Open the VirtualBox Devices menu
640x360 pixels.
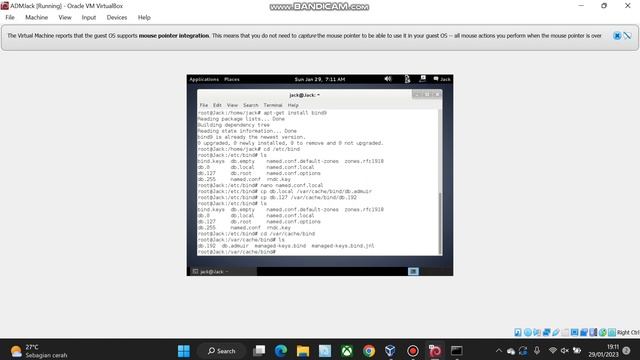click(x=117, y=18)
